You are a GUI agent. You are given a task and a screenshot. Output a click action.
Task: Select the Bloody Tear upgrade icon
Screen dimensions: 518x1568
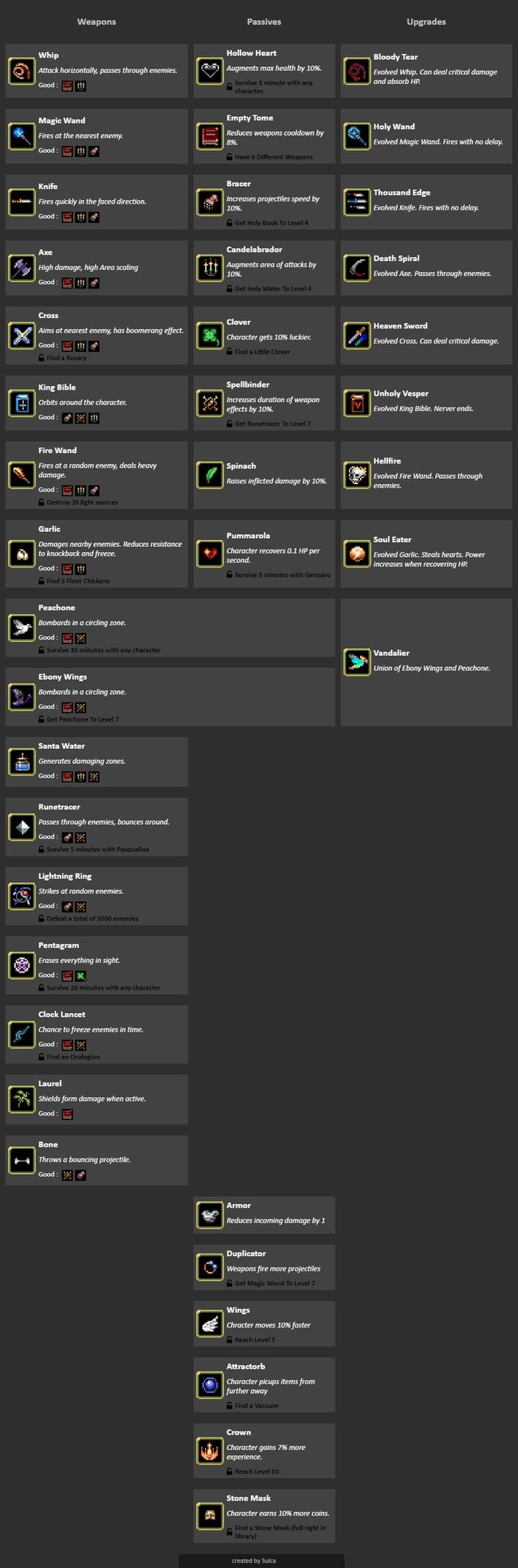pyautogui.click(x=357, y=72)
